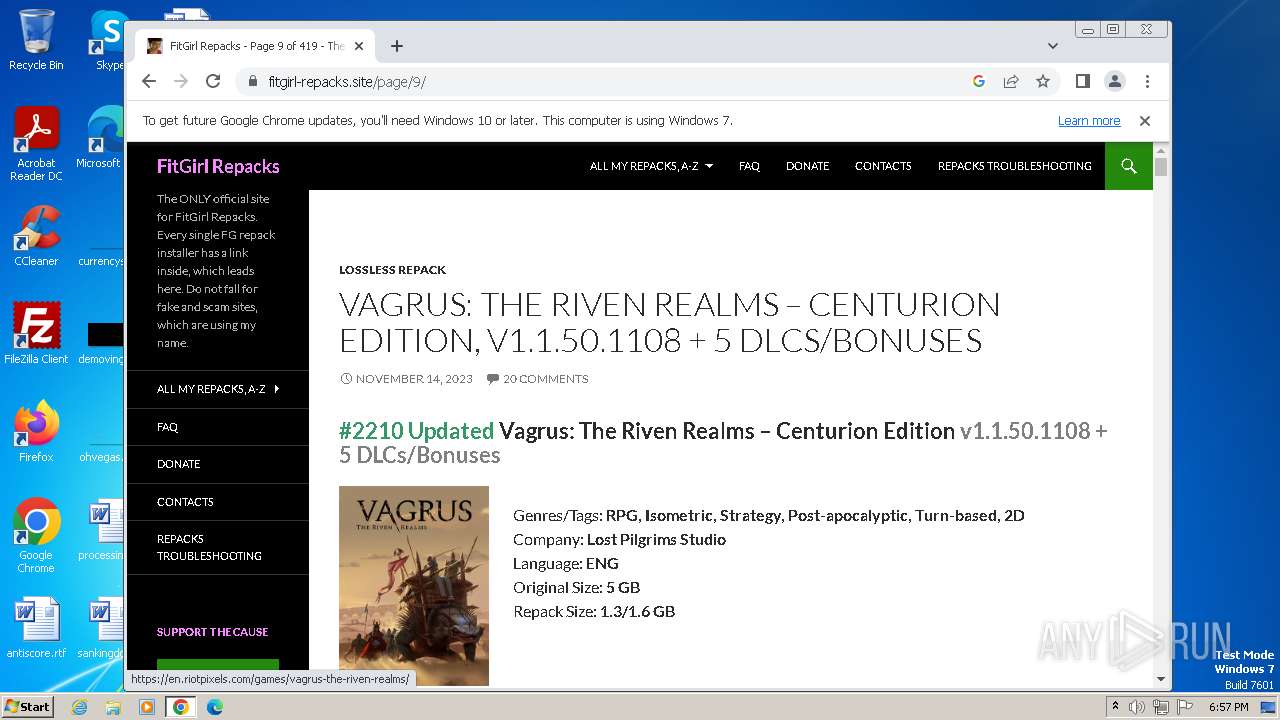Viewport: 1280px width, 720px height.
Task: Open DONATE in top navigation
Action: [807, 166]
